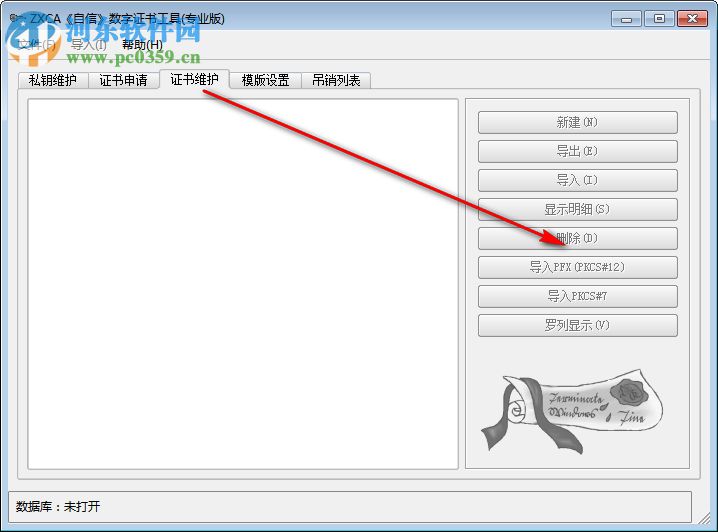Screen dimensions: 718x532
Task: Click the 罗列显示(V) button
Action: click(x=577, y=326)
